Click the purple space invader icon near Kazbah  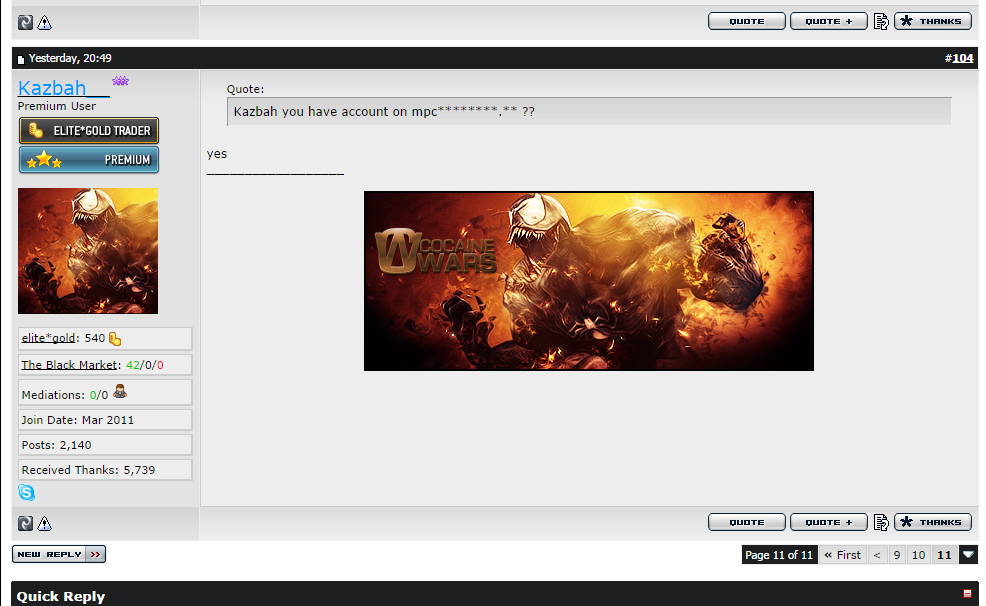click(x=120, y=80)
